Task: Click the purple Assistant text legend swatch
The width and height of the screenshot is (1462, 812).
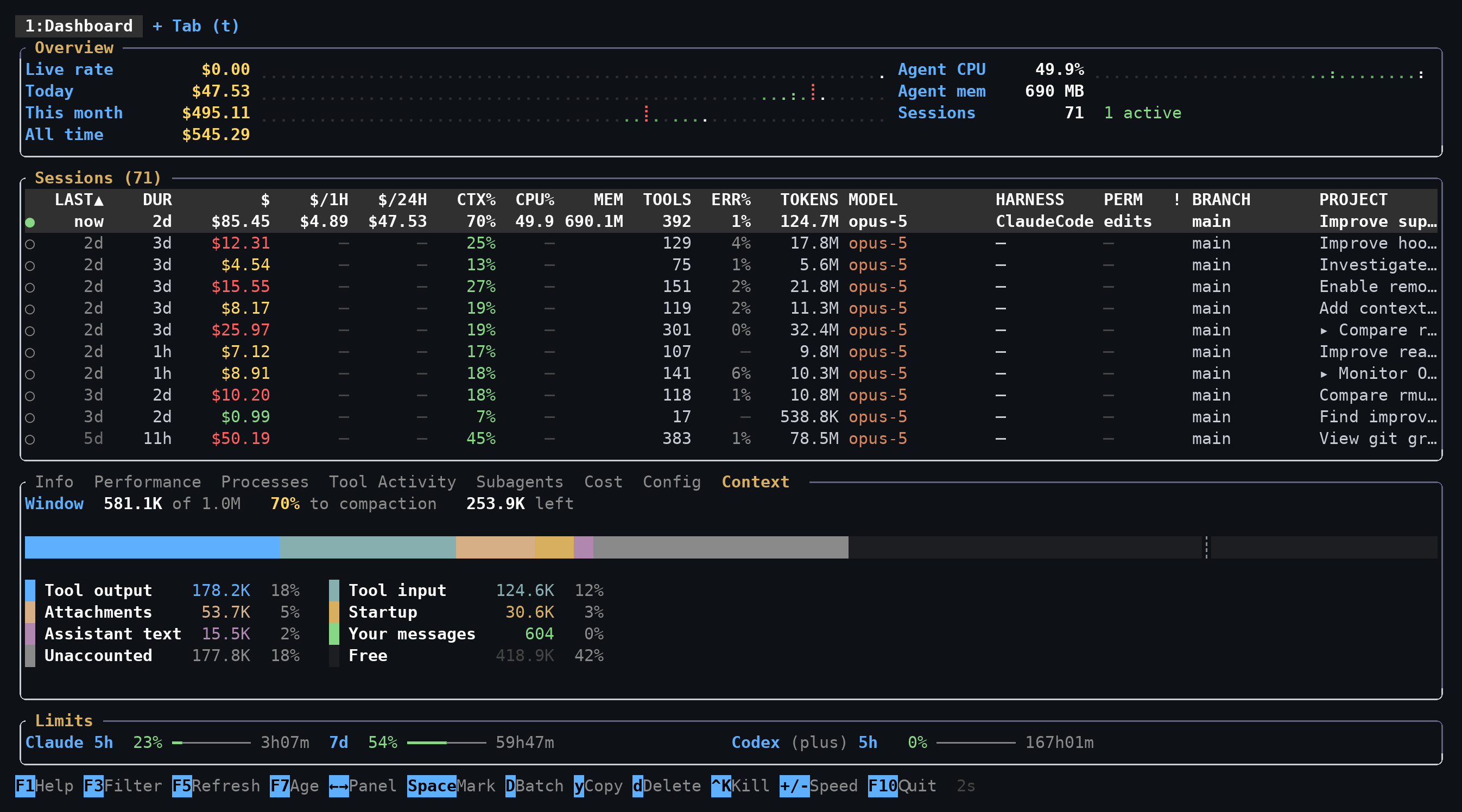Action: pyautogui.click(x=30, y=634)
